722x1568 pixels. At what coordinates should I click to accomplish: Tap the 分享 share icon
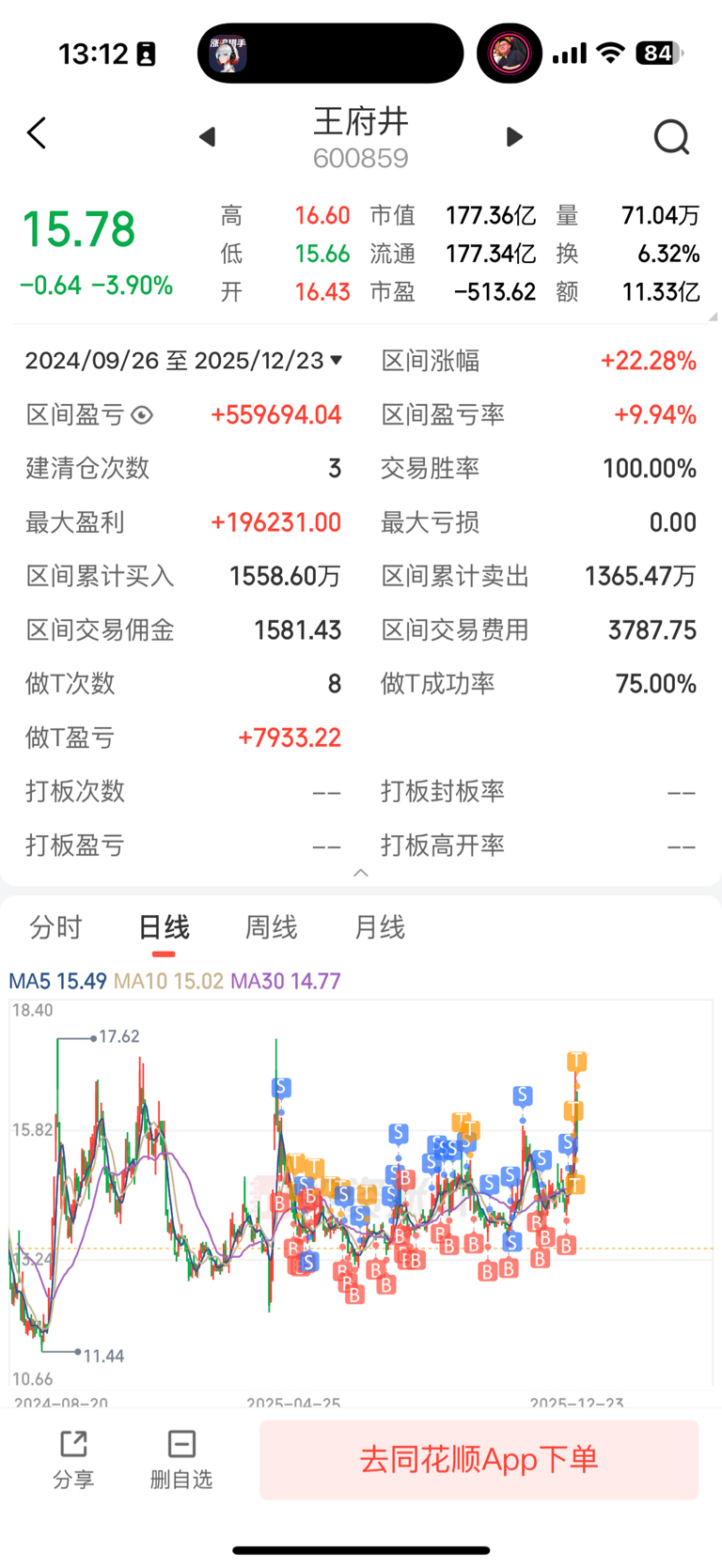click(73, 1459)
